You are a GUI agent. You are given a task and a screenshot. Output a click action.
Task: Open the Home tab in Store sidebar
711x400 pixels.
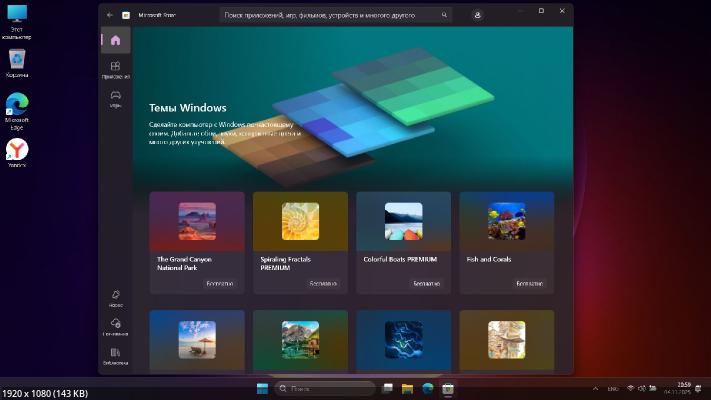coord(116,41)
